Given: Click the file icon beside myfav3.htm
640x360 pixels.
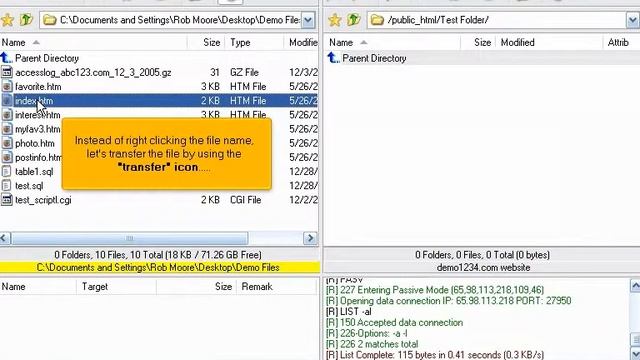Looking at the screenshot, I should [x=7, y=129].
